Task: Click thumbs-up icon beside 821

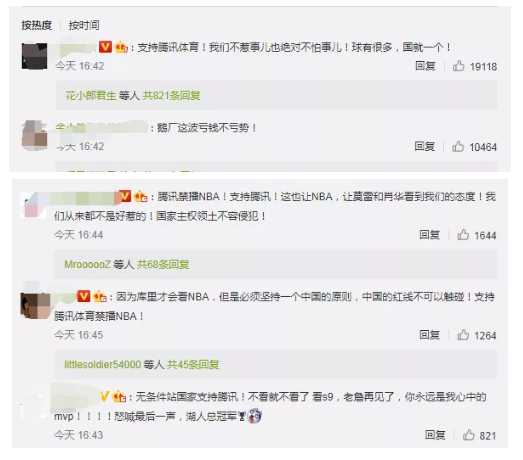Action: [468, 435]
